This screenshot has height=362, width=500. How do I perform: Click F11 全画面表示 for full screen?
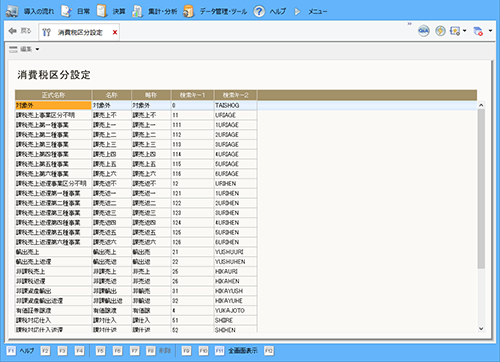(236, 351)
